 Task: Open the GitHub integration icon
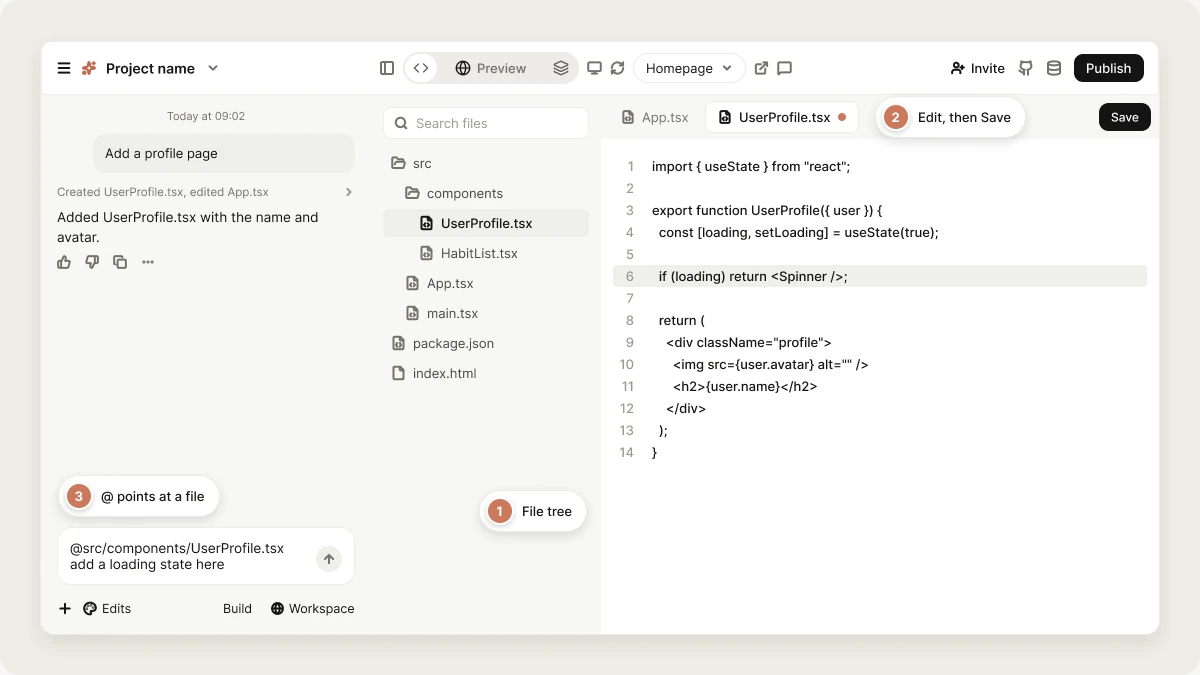pyautogui.click(x=1026, y=68)
